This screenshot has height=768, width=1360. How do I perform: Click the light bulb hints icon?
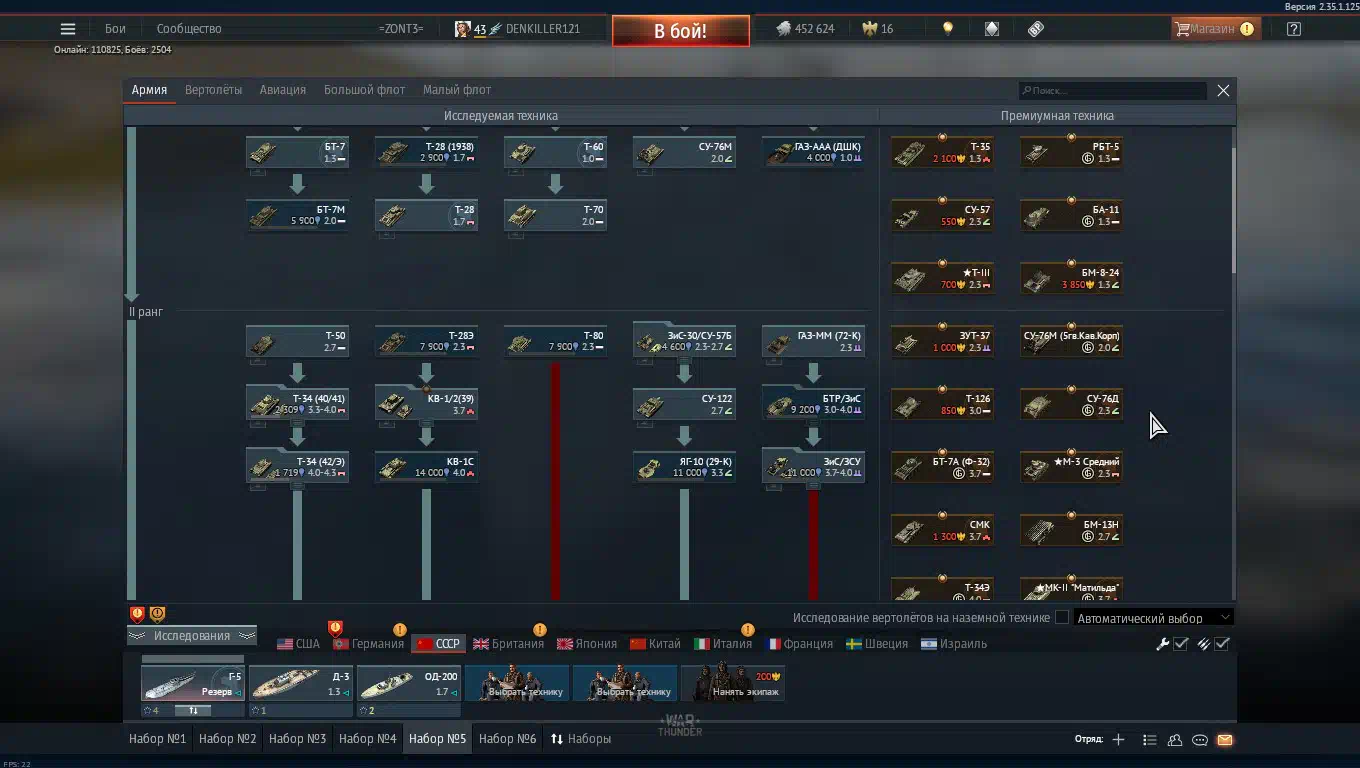point(948,29)
